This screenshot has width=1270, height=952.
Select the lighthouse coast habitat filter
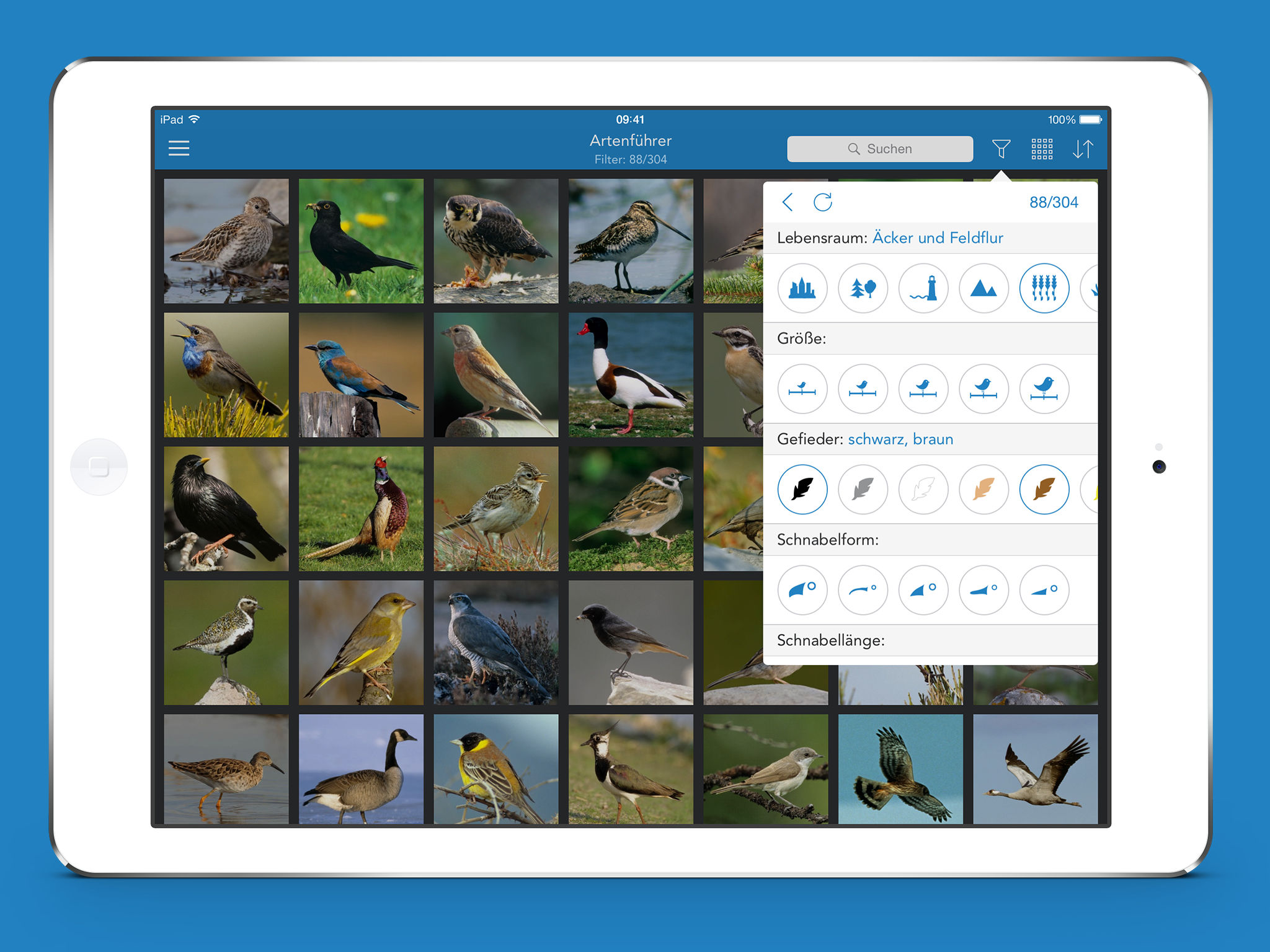(x=923, y=288)
